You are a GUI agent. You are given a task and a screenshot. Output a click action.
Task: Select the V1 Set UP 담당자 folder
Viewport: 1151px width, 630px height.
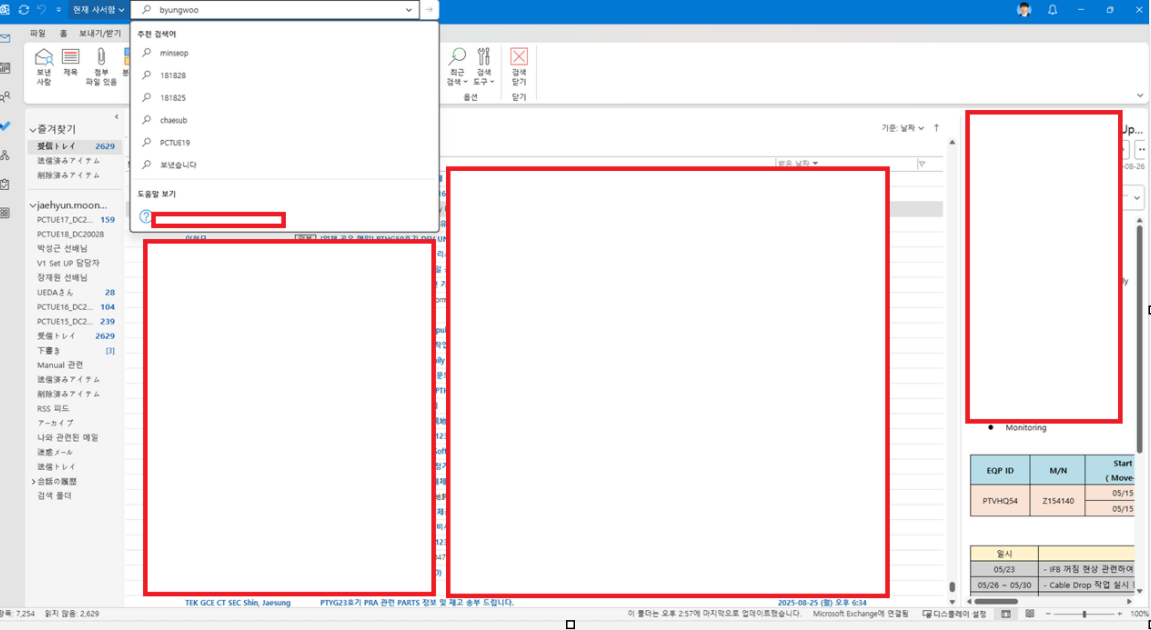(73, 263)
